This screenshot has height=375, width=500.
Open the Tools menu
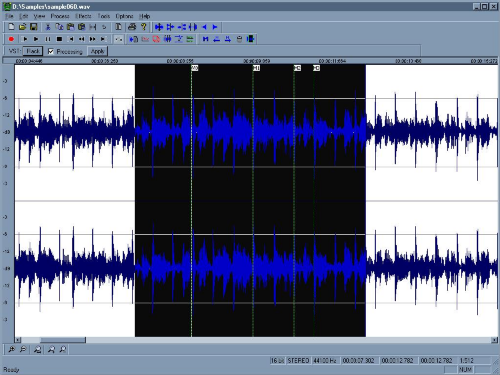click(x=104, y=16)
